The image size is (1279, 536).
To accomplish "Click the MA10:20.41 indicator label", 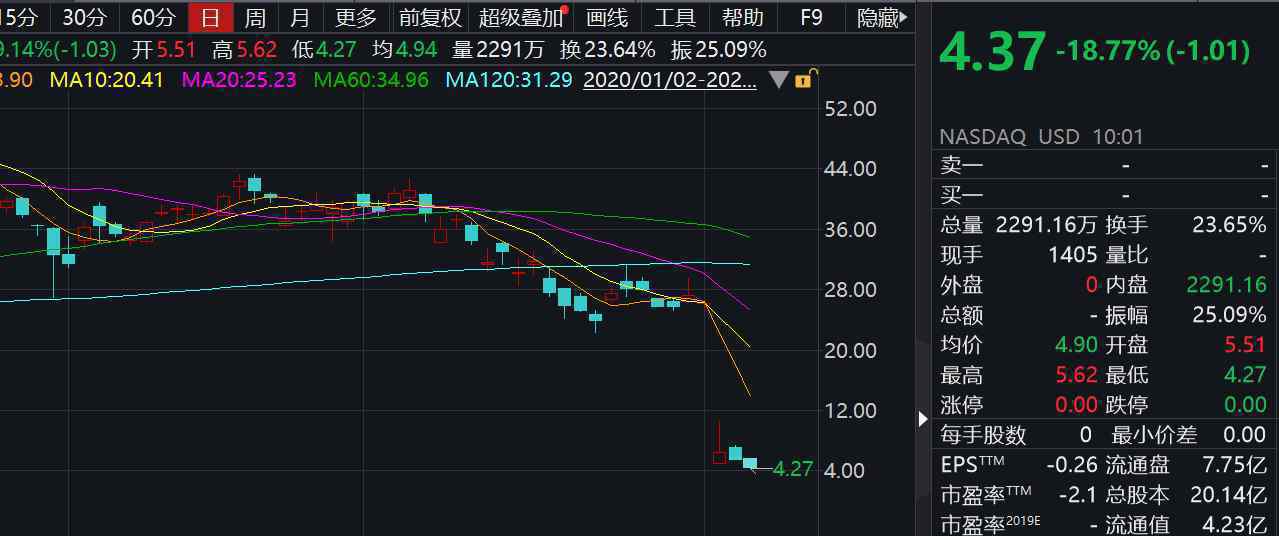I will pos(106,79).
